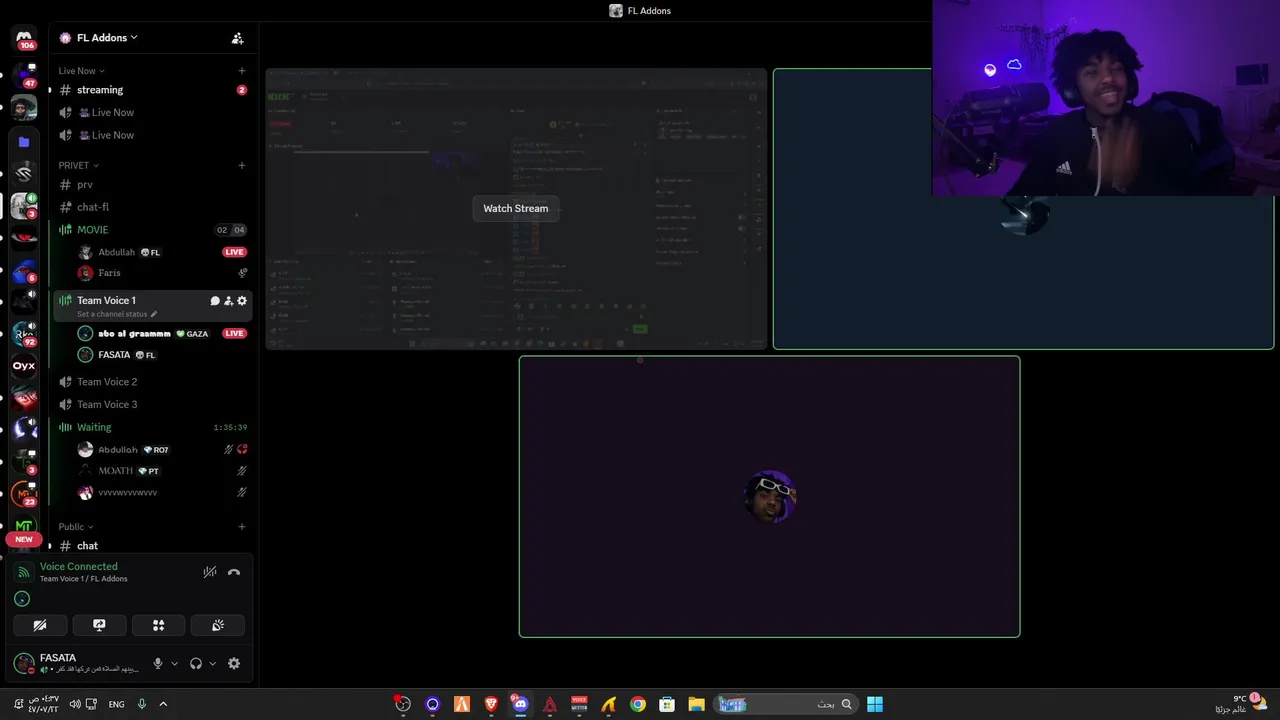Click Voice Connected status text
1280x720 pixels.
click(79, 567)
